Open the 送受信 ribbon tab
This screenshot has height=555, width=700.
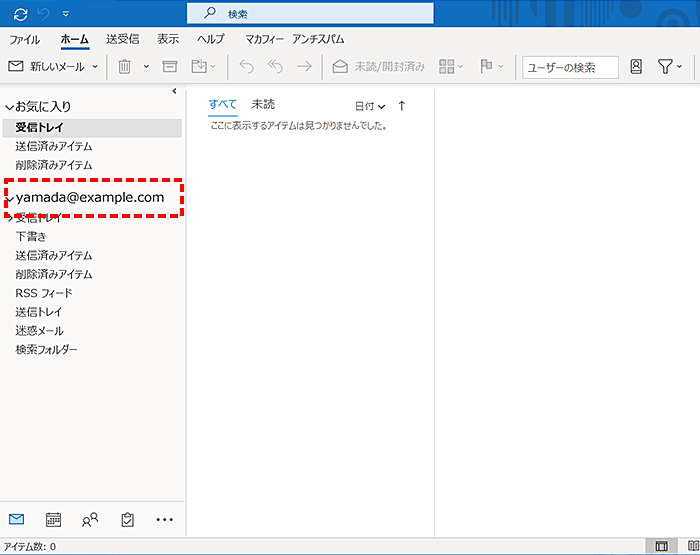(x=121, y=39)
